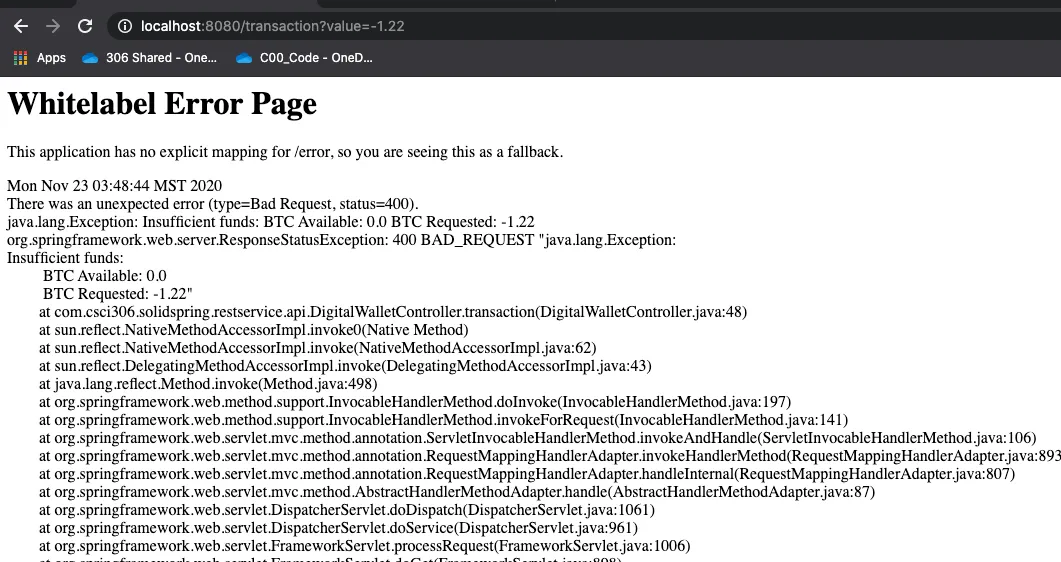View site information icon beside localhost URL
Screen dimensions: 1061x562
(125, 26)
